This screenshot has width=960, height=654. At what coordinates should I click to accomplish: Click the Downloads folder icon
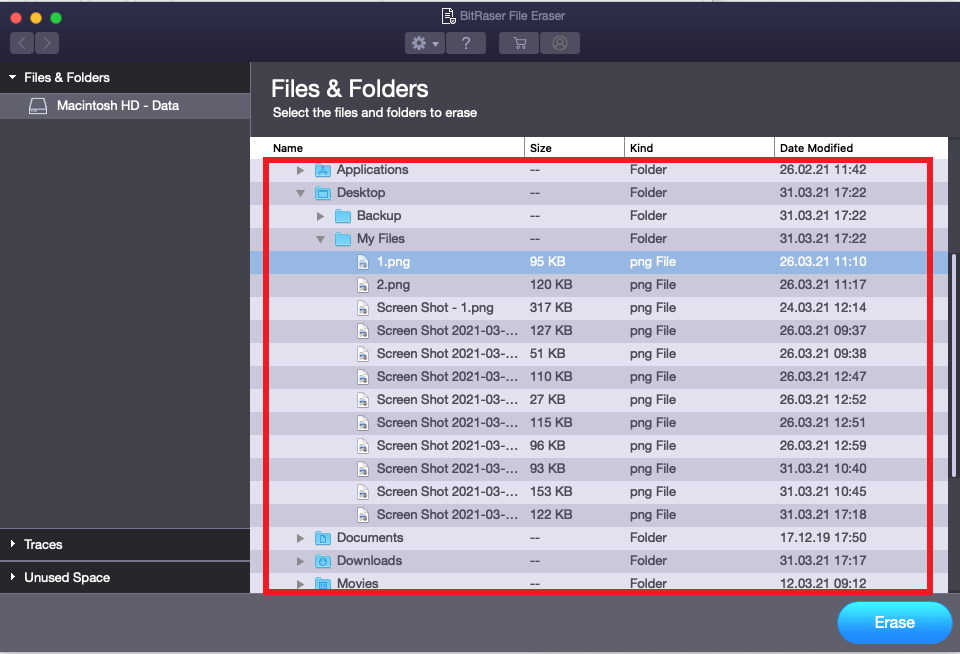pyautogui.click(x=323, y=561)
